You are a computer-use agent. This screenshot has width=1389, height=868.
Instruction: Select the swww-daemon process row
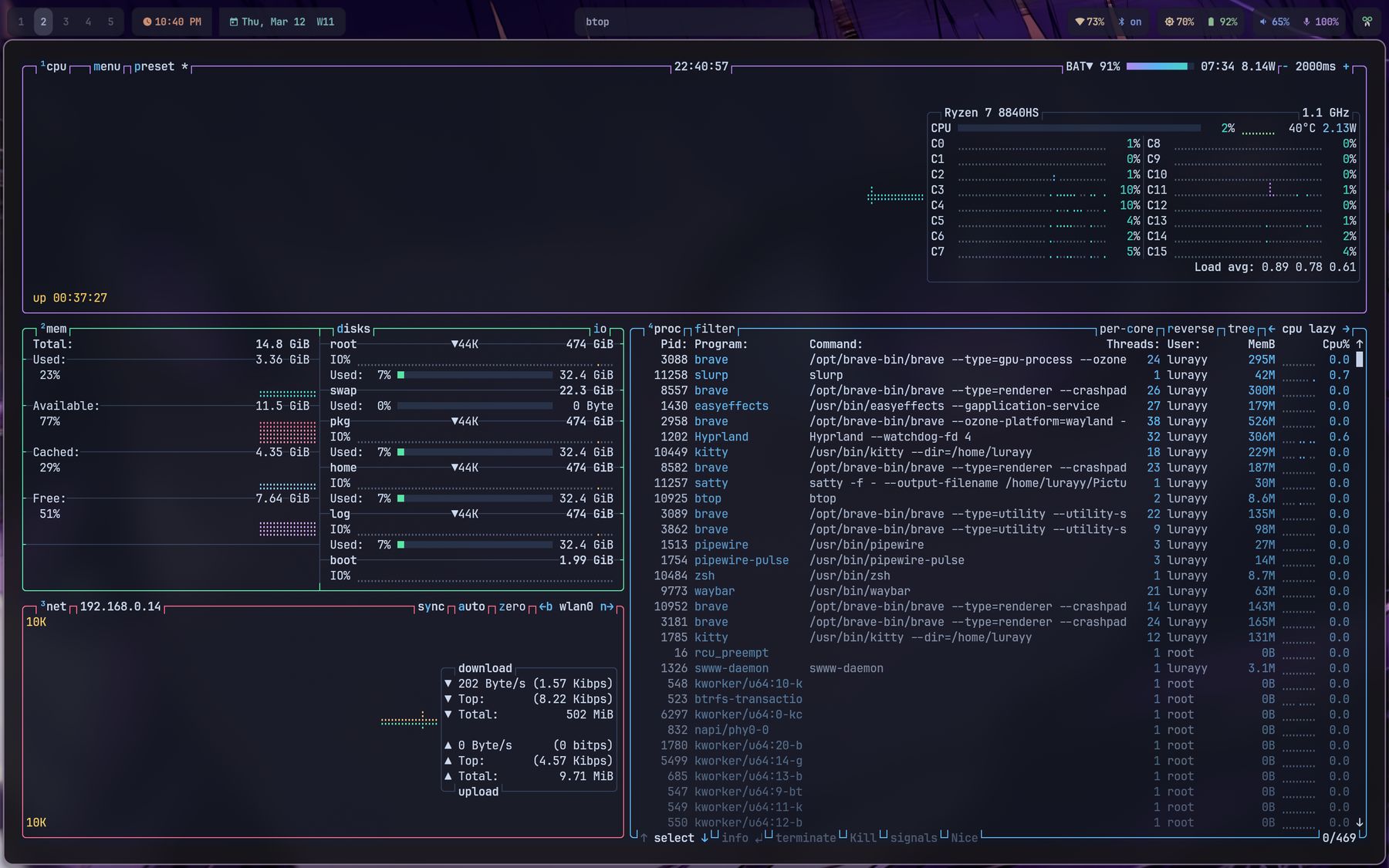(1000, 668)
